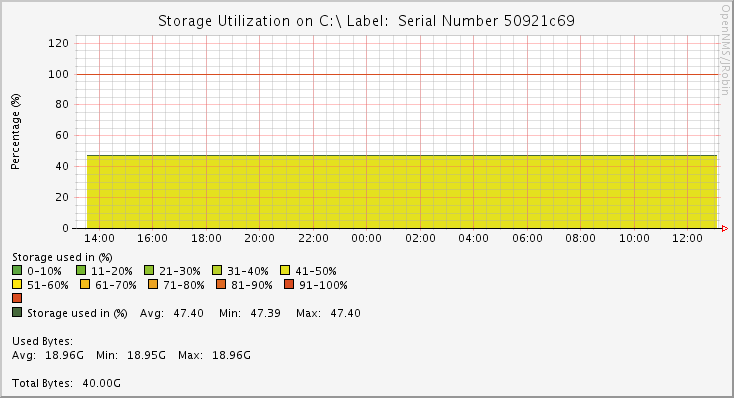Click the red 100 percent threshold line
The width and height of the screenshot is (734, 398).
[397, 74]
